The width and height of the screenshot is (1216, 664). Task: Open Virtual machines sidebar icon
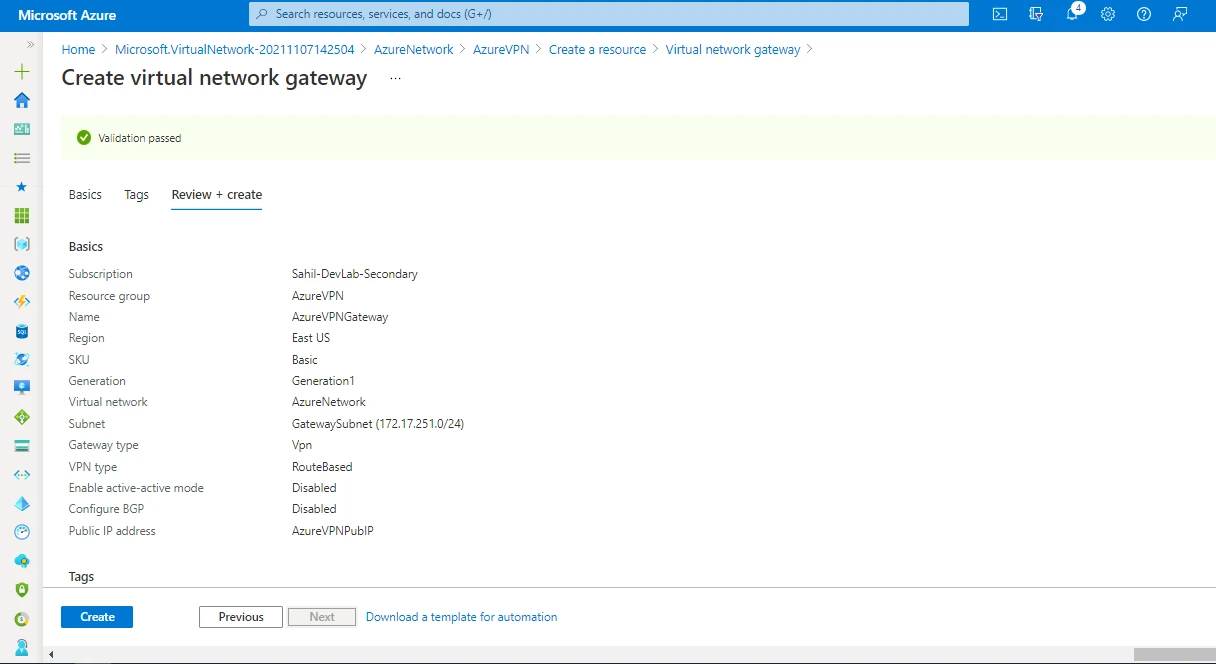(x=22, y=387)
